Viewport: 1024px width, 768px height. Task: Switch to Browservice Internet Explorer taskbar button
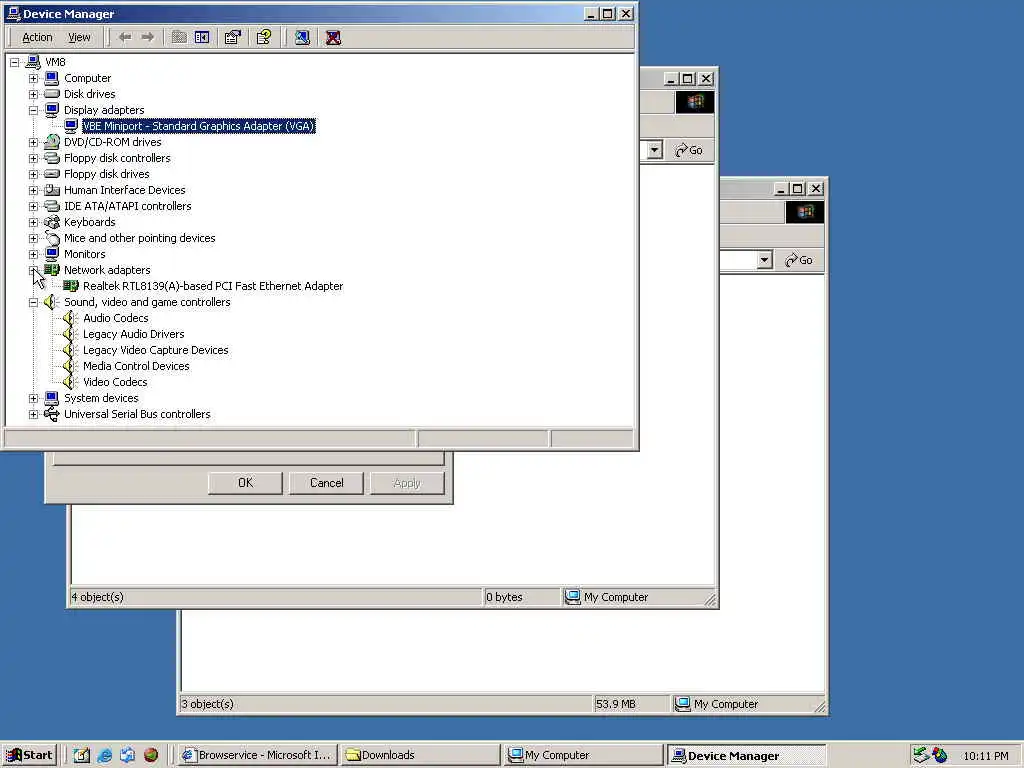[257, 755]
